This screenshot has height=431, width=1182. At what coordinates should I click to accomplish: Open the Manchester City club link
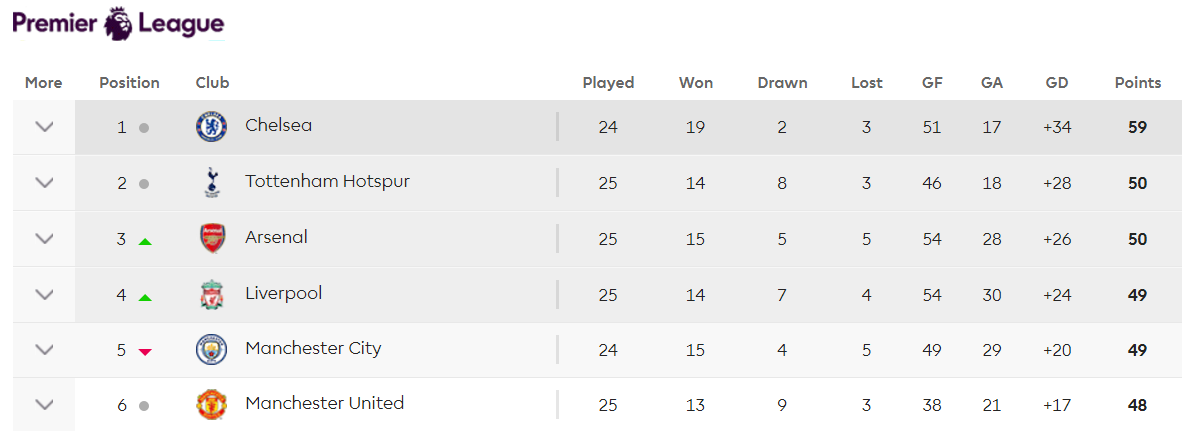coord(313,349)
